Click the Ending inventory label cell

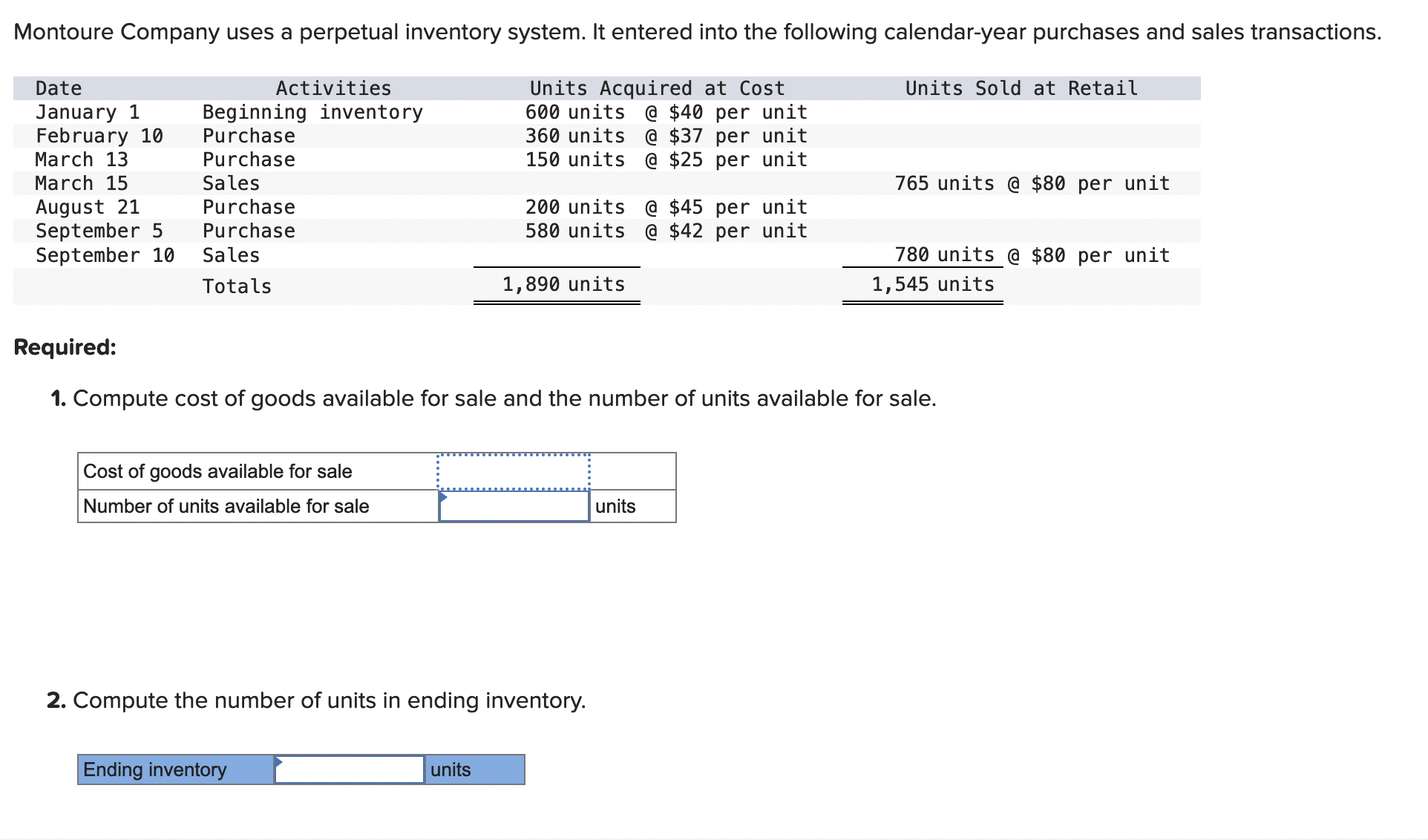coord(176,770)
